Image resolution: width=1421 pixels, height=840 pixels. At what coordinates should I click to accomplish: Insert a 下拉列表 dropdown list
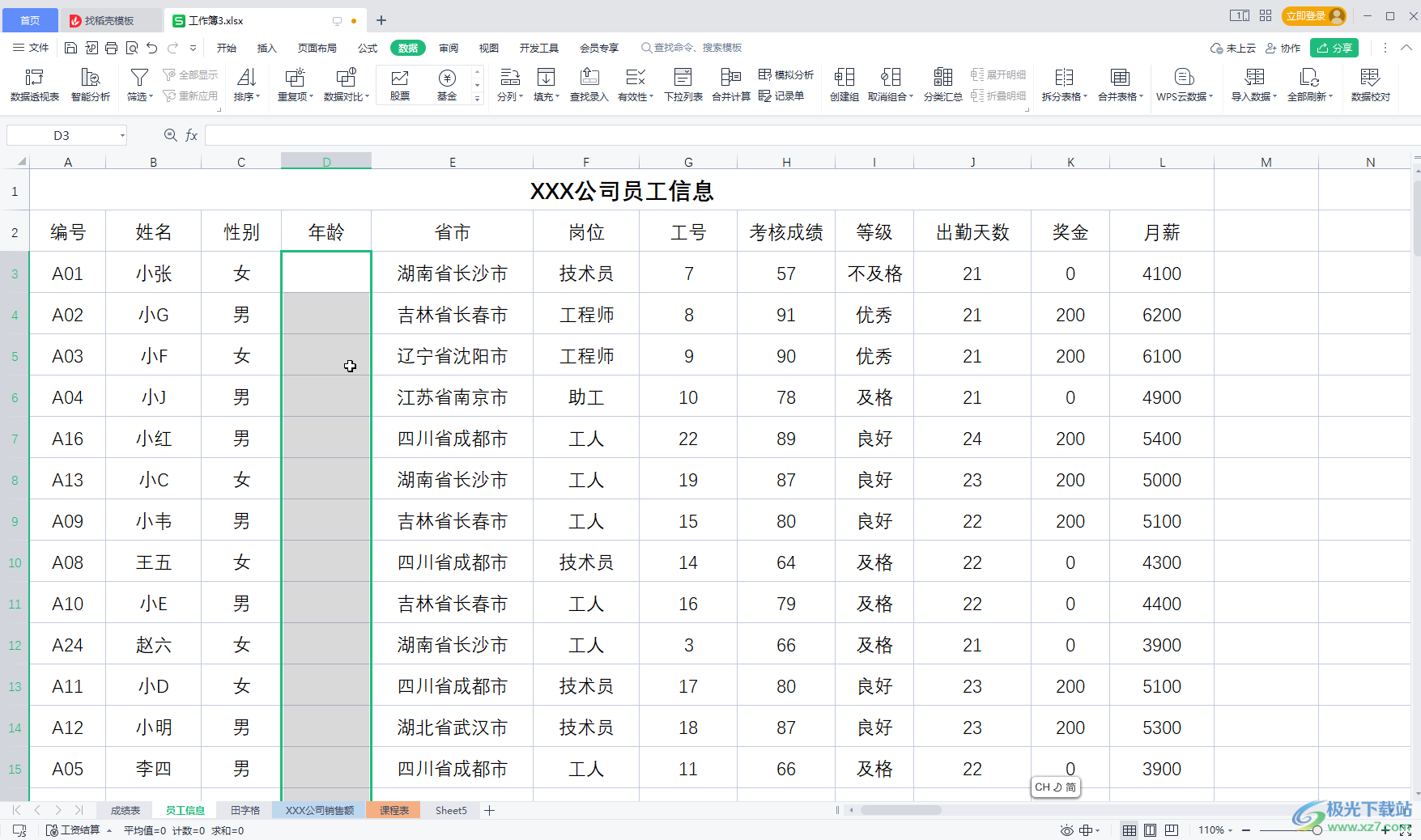point(683,84)
